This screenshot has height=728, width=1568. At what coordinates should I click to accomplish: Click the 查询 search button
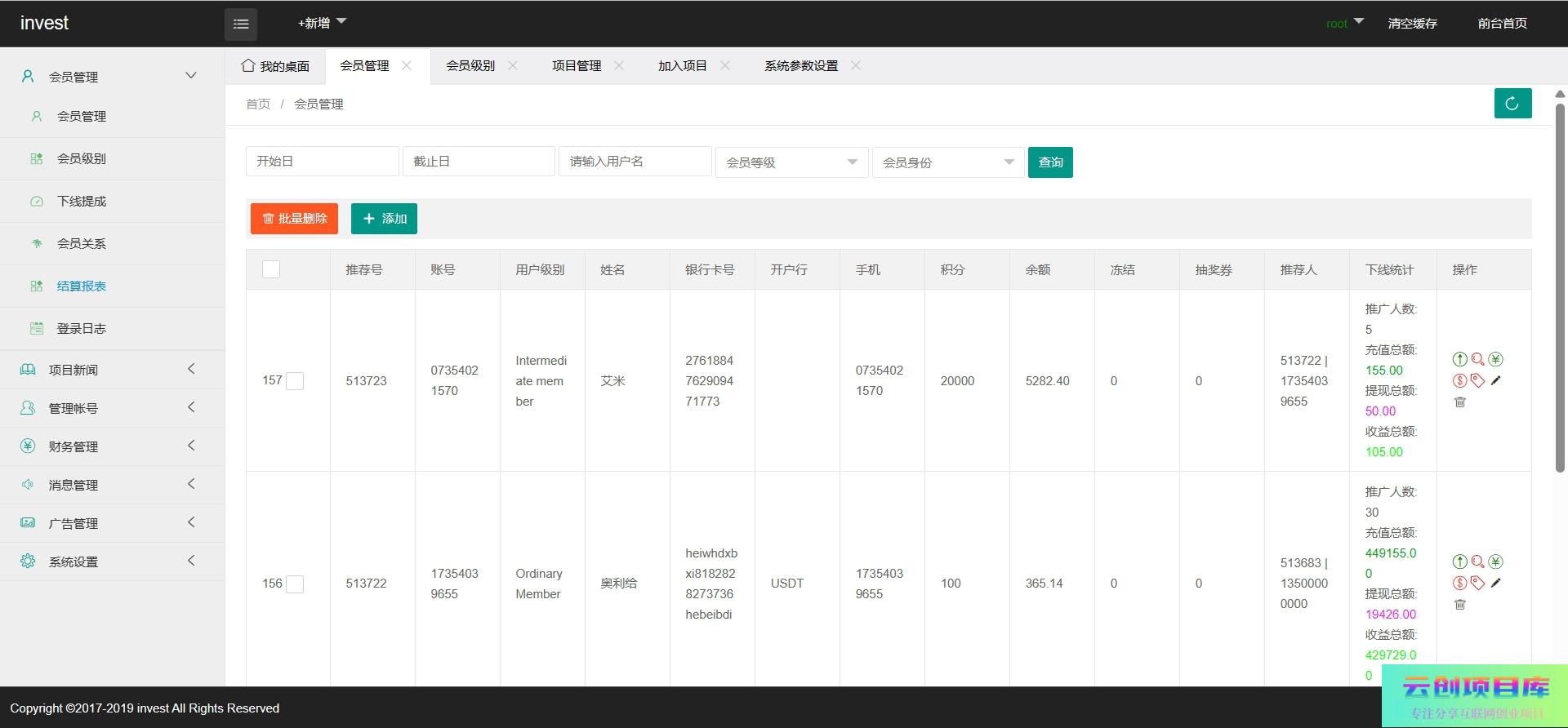[x=1050, y=162]
